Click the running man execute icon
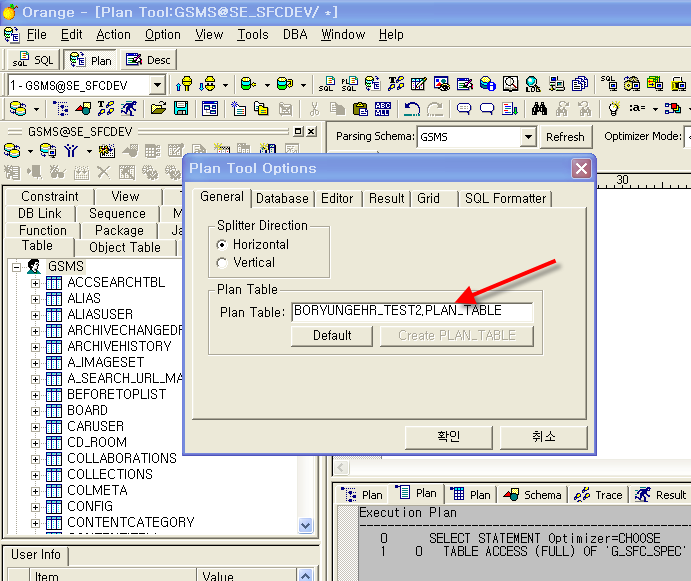Screen dimensions: 691x581 pos(129,108)
